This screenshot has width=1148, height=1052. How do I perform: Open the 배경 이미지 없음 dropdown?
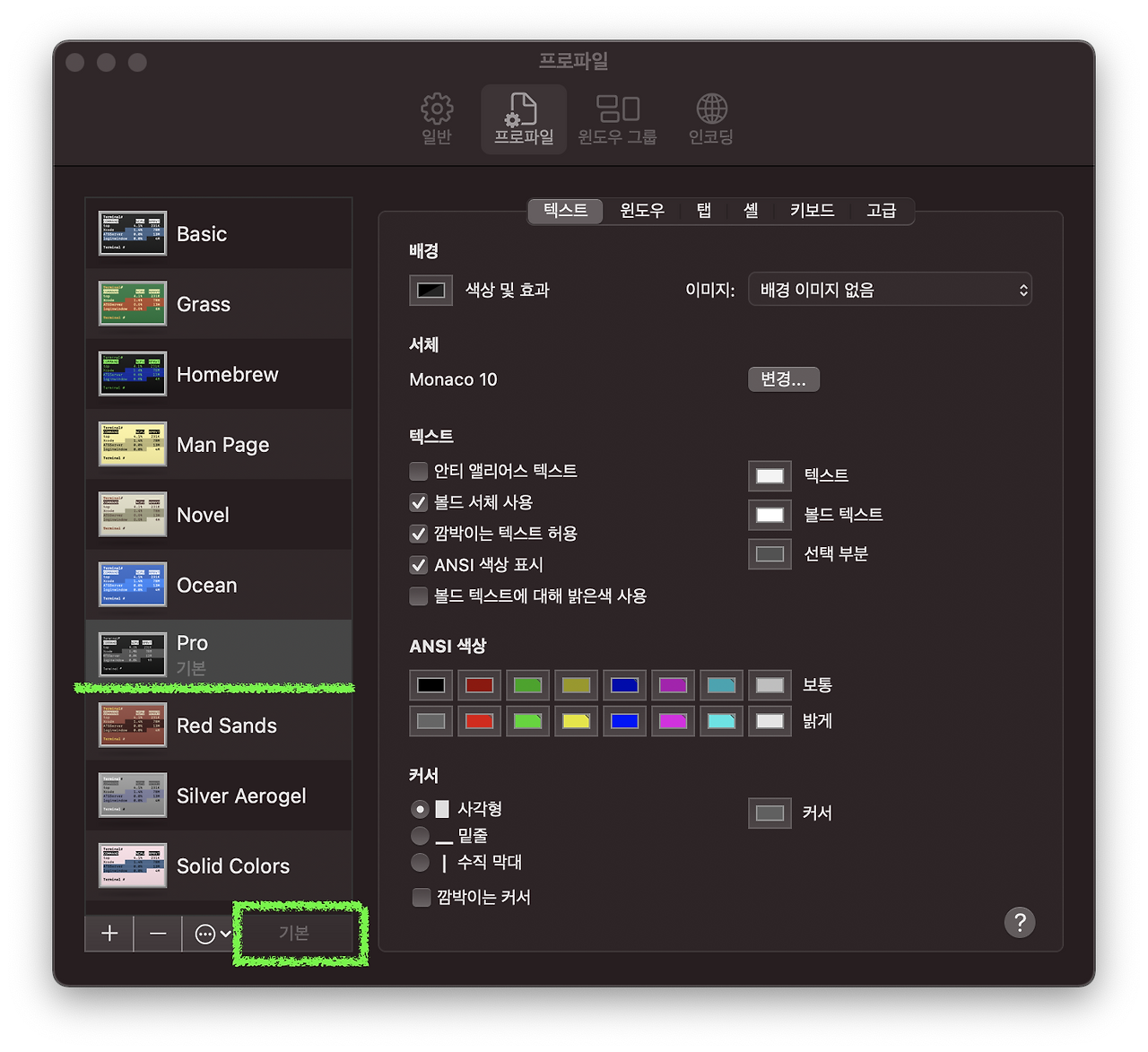point(890,289)
